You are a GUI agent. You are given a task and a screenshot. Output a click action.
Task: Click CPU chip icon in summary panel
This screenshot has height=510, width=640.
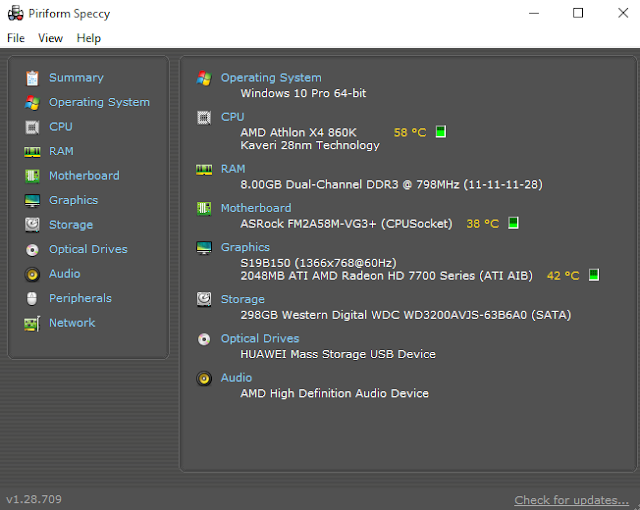[204, 118]
